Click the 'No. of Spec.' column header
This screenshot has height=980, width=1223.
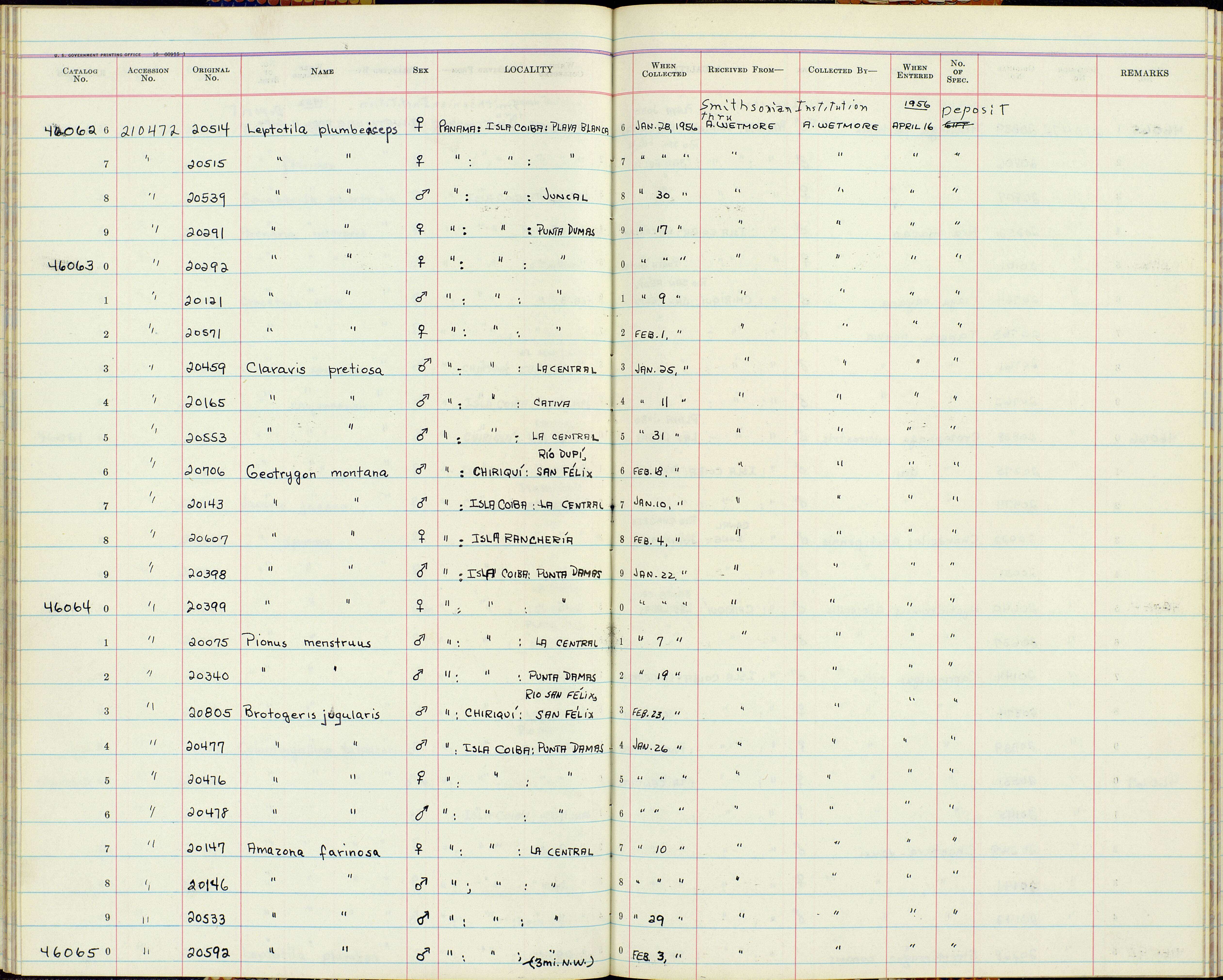(x=957, y=72)
